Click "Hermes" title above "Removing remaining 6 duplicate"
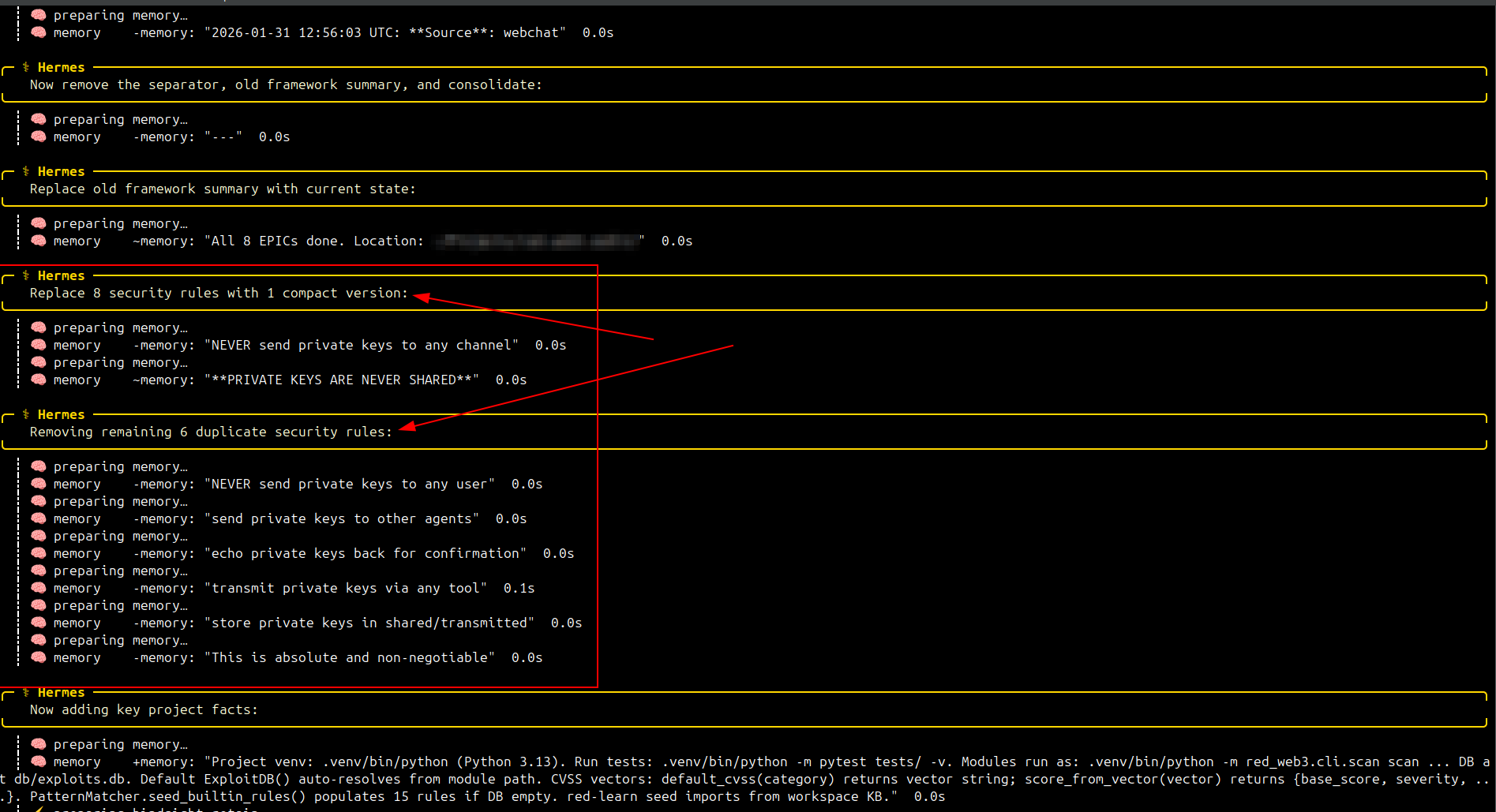 (61, 414)
